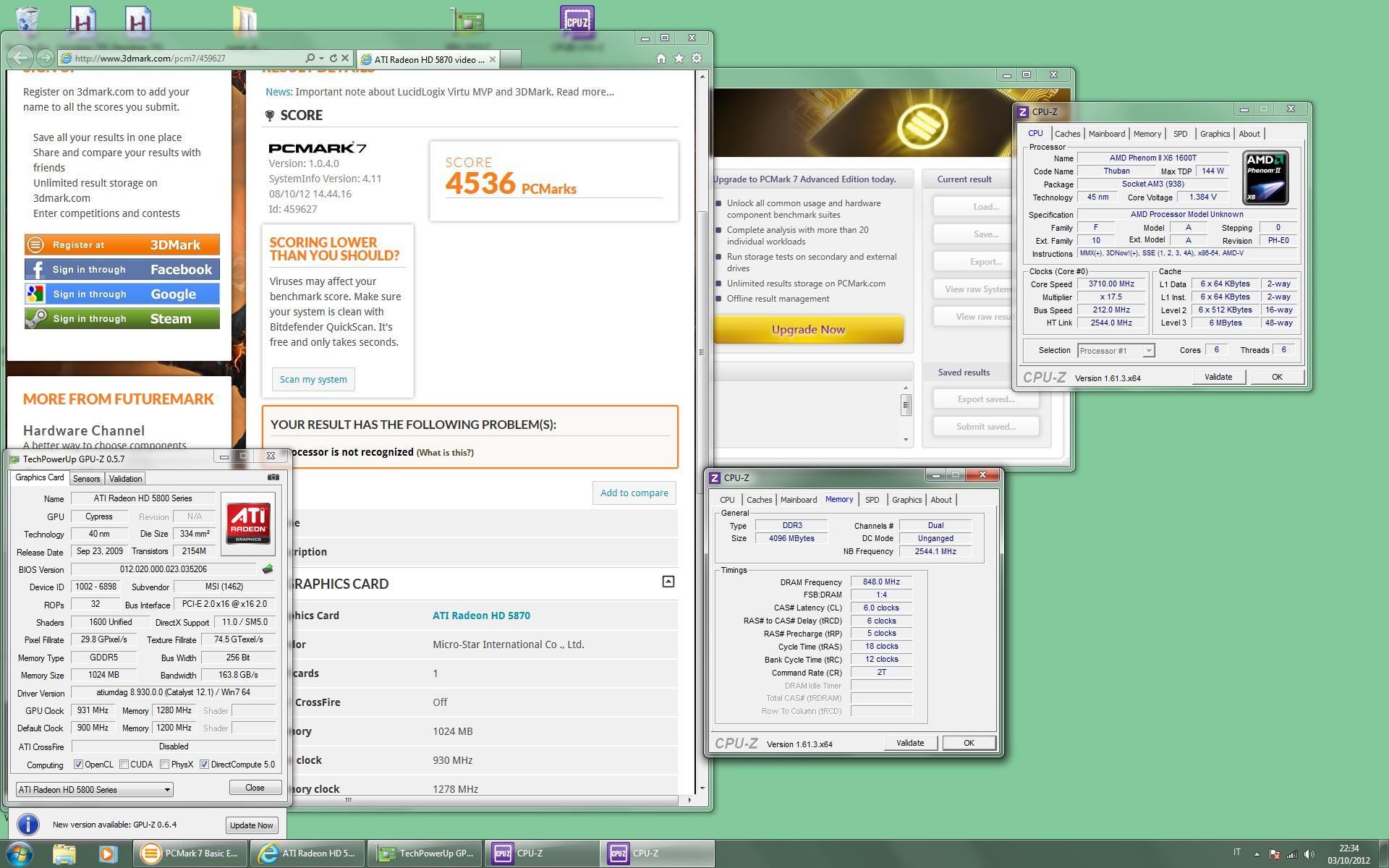This screenshot has width=1389, height=868.
Task: Click the IT language indicator in the tray
Action: tap(1237, 852)
